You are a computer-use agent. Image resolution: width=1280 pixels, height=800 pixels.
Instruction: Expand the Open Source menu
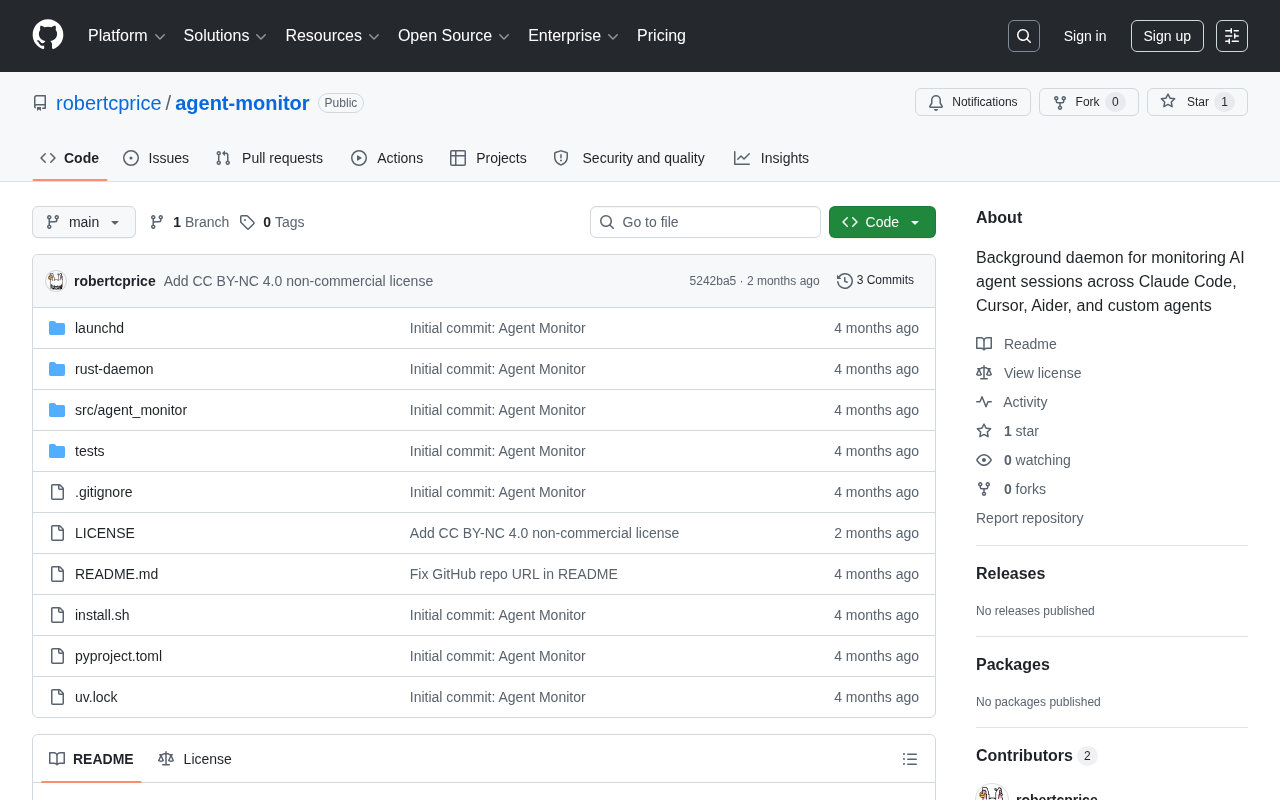click(454, 36)
